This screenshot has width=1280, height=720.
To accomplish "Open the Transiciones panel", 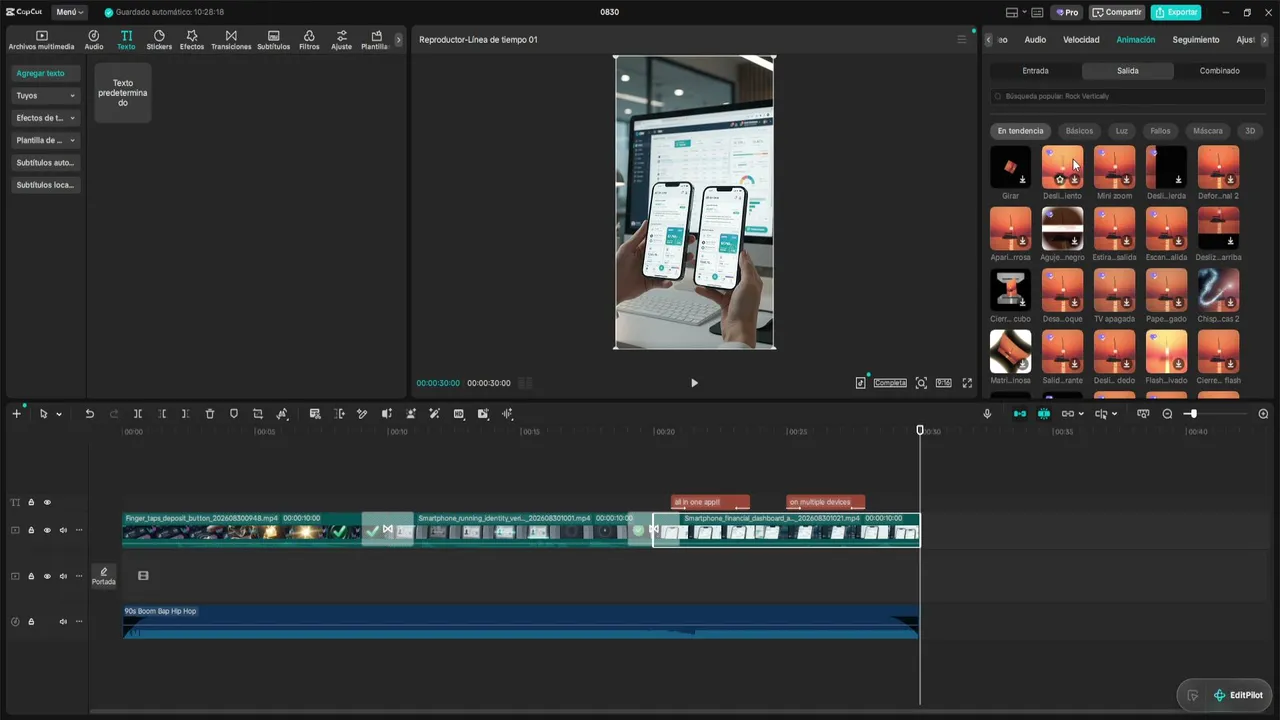I will coord(231,40).
